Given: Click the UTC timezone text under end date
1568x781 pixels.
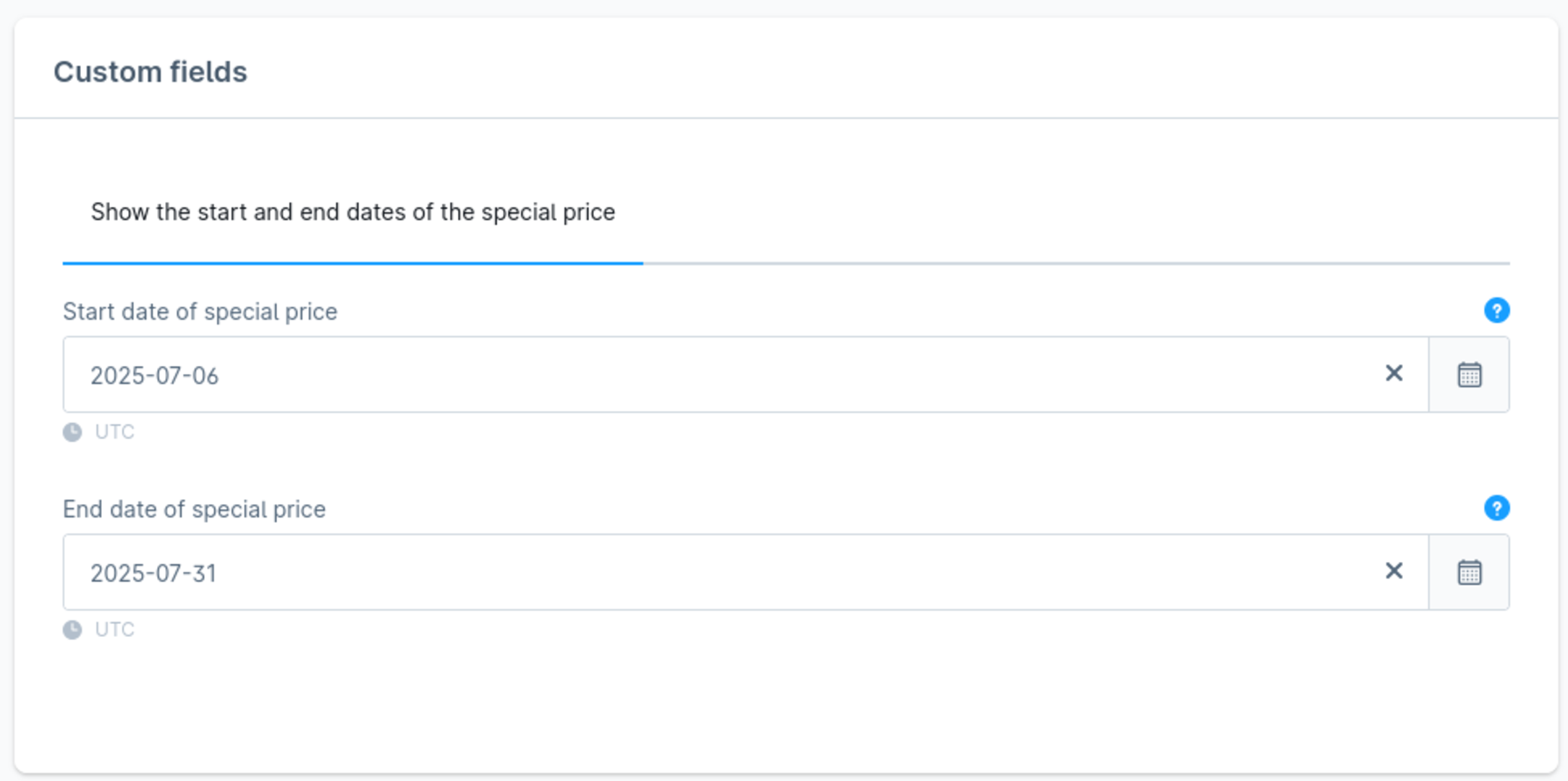Looking at the screenshot, I should pos(114,629).
